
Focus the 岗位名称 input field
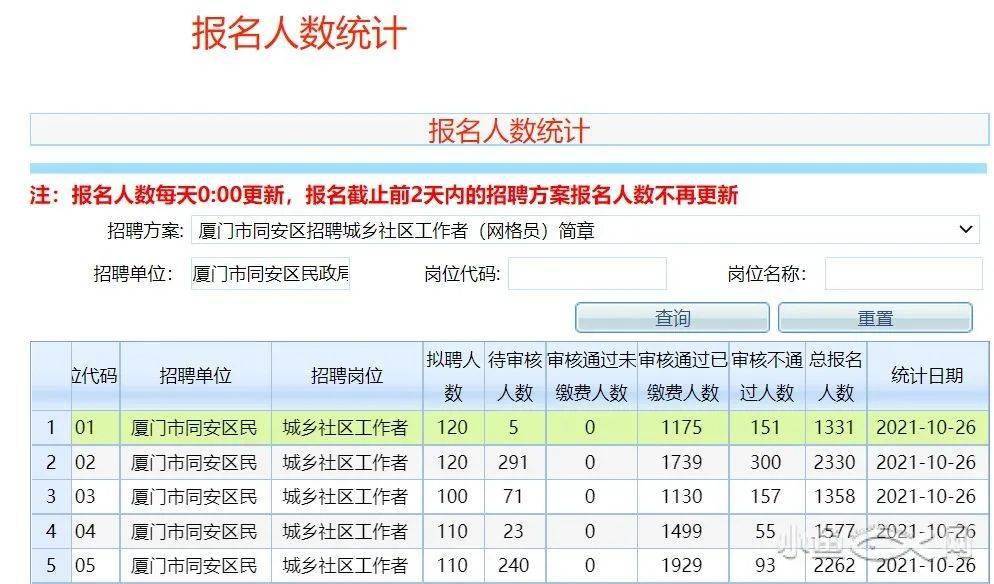[x=903, y=274]
